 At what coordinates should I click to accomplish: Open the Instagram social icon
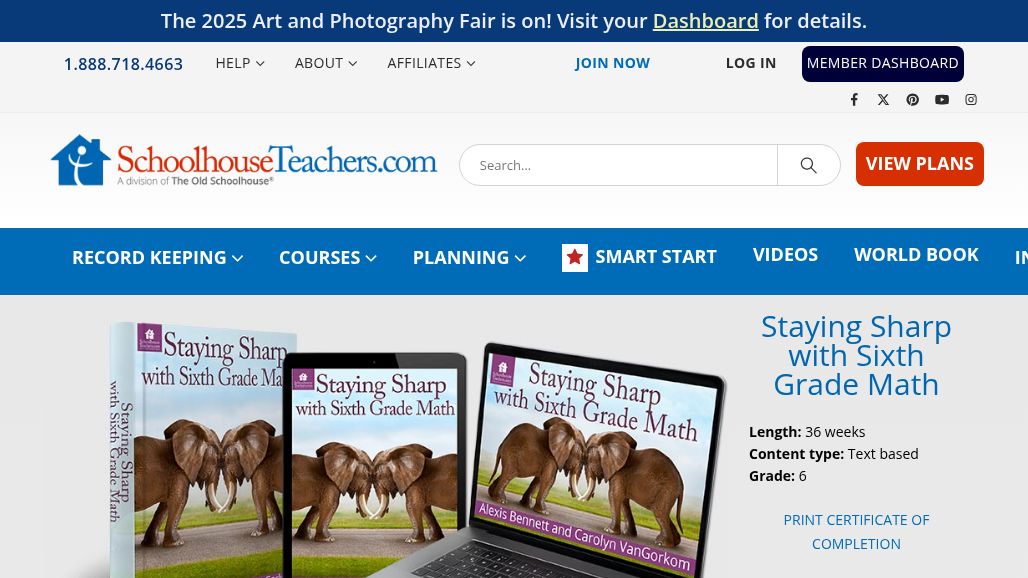coord(971,100)
